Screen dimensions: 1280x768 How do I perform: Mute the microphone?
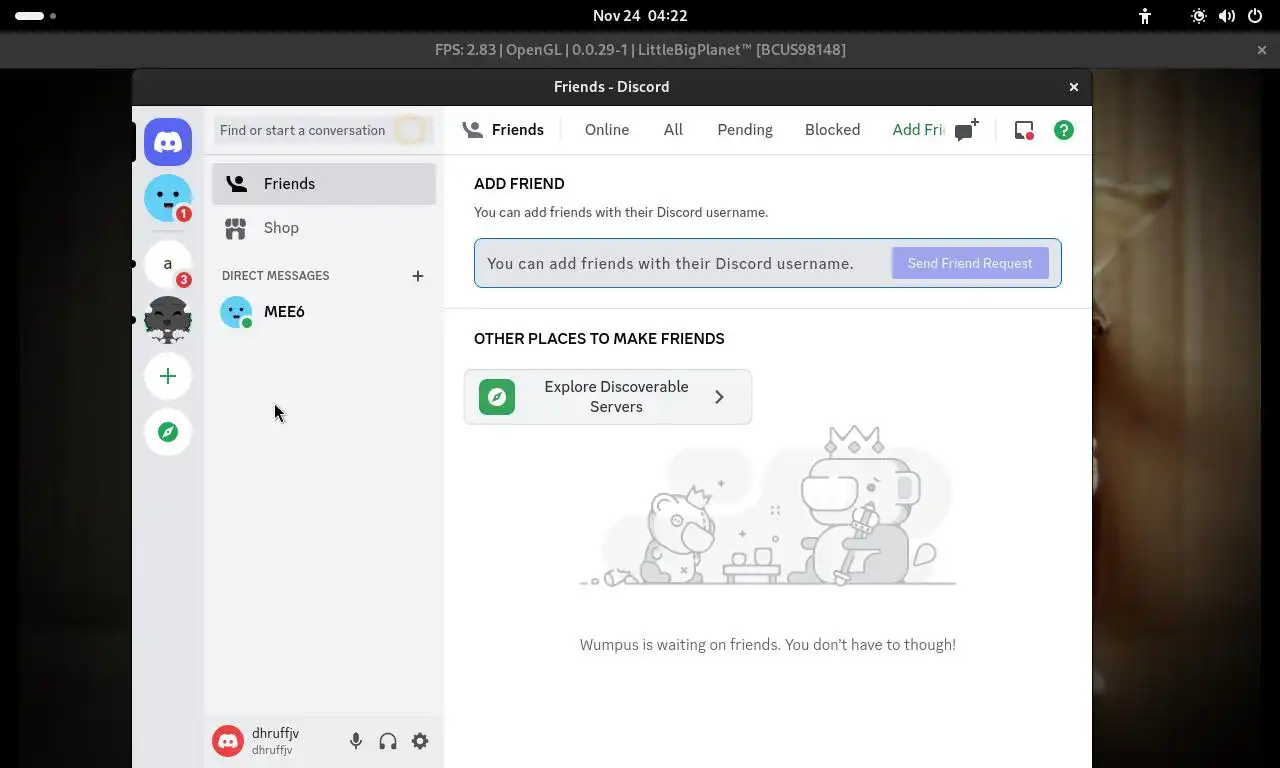click(355, 741)
